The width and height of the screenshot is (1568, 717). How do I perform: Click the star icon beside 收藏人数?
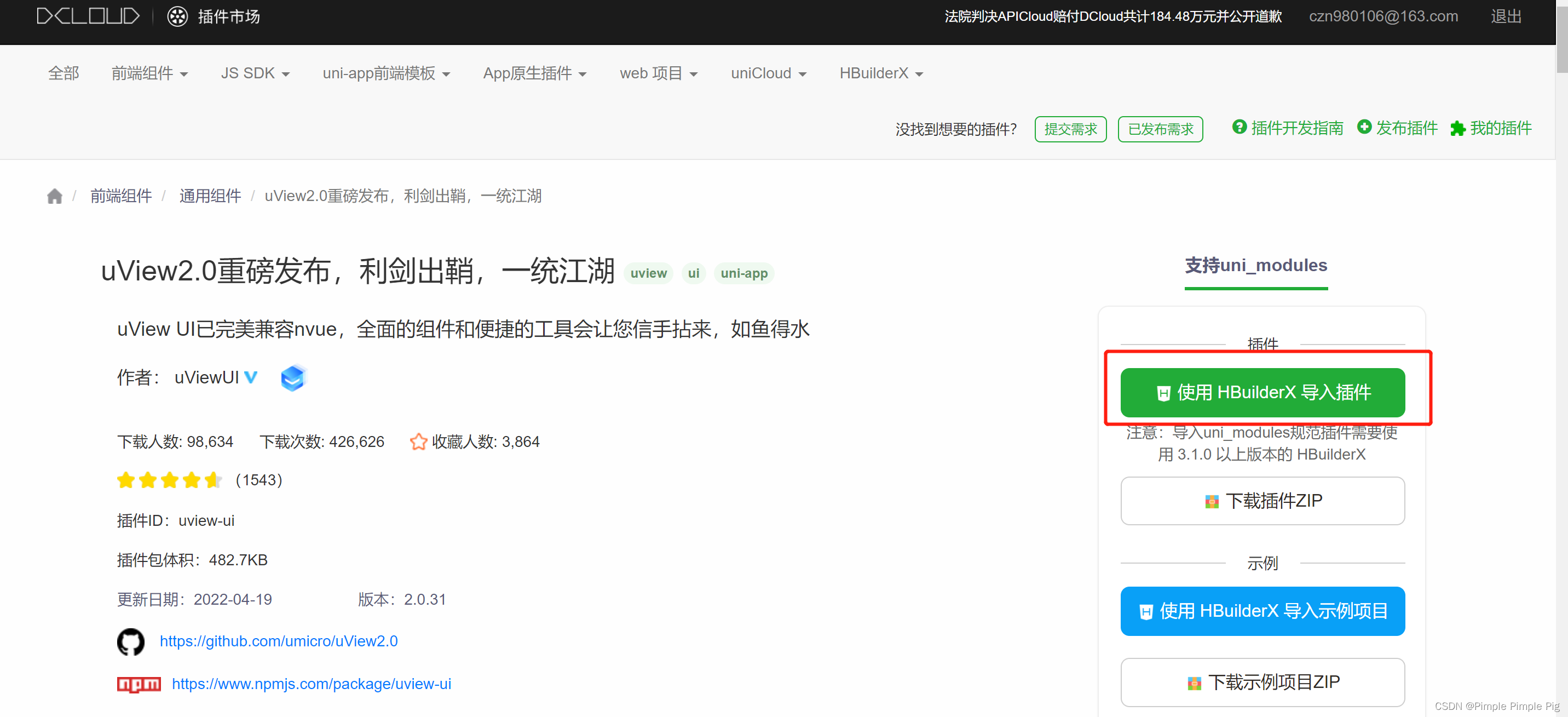pyautogui.click(x=419, y=441)
